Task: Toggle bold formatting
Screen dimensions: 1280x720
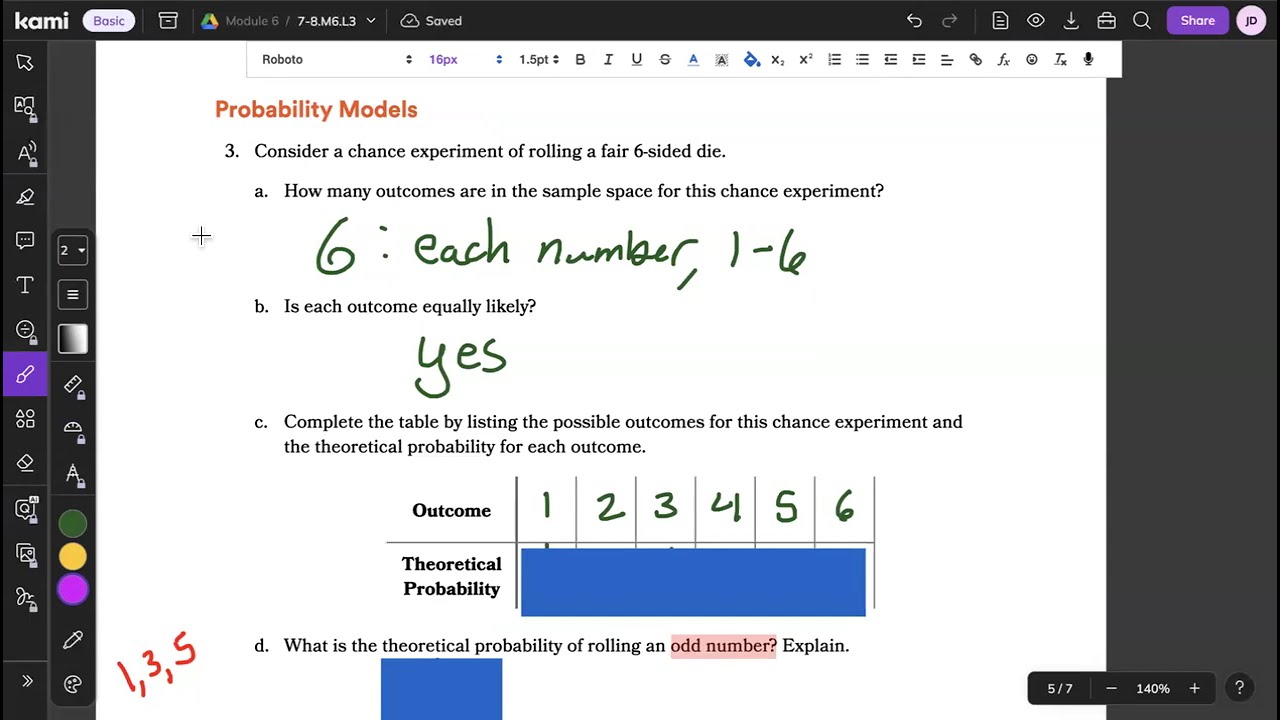Action: tap(580, 60)
